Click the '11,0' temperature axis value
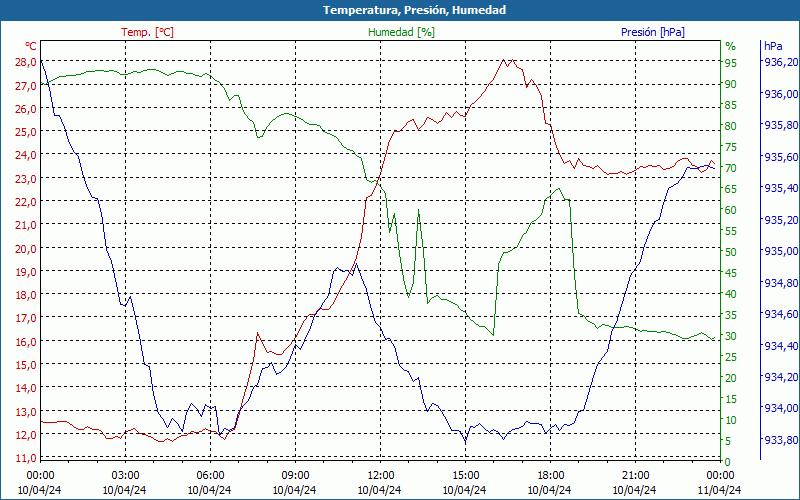This screenshot has height=500, width=800. coord(26,458)
